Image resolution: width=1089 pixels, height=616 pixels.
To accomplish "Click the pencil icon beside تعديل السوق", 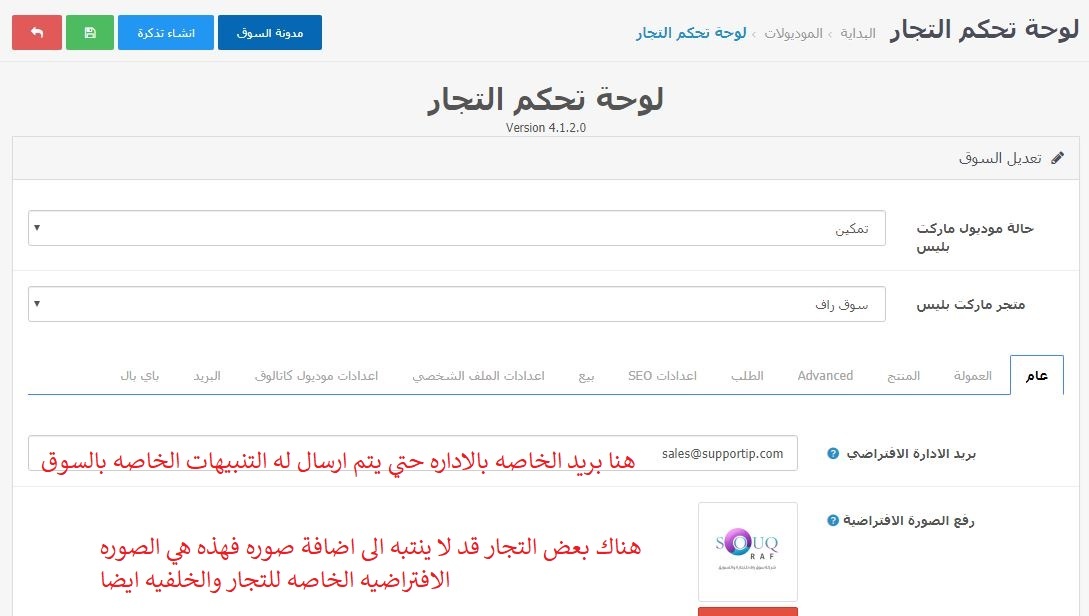I will pyautogui.click(x=1057, y=158).
